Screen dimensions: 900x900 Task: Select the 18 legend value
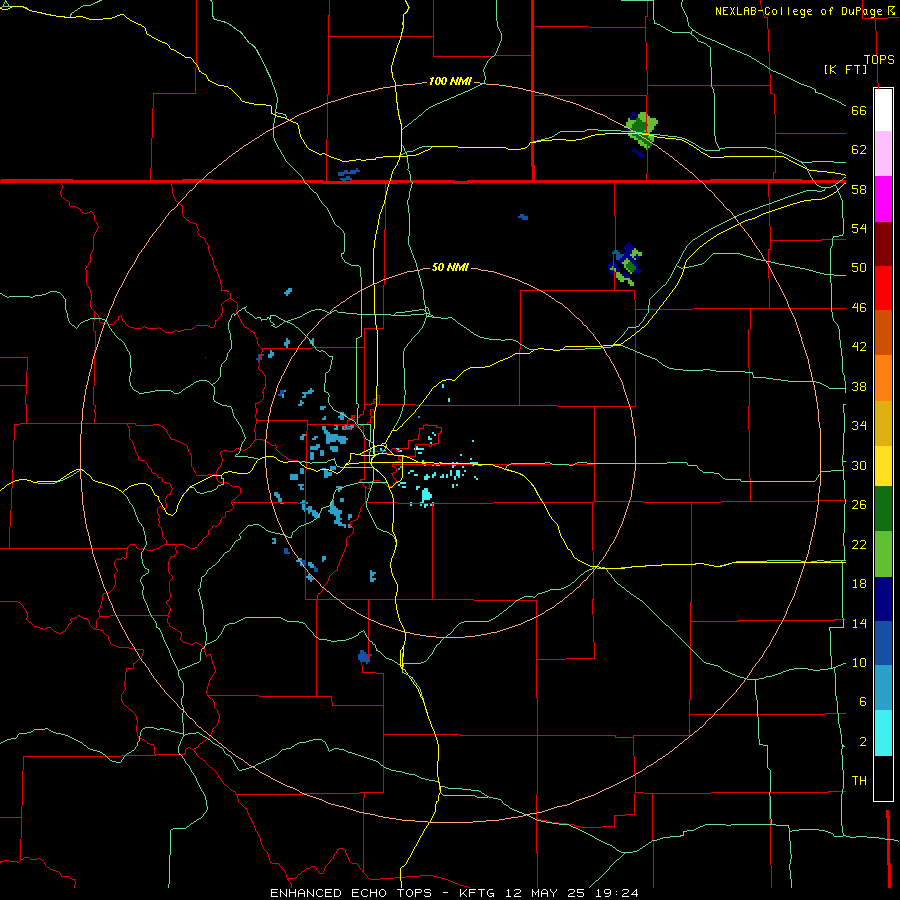coord(859,584)
